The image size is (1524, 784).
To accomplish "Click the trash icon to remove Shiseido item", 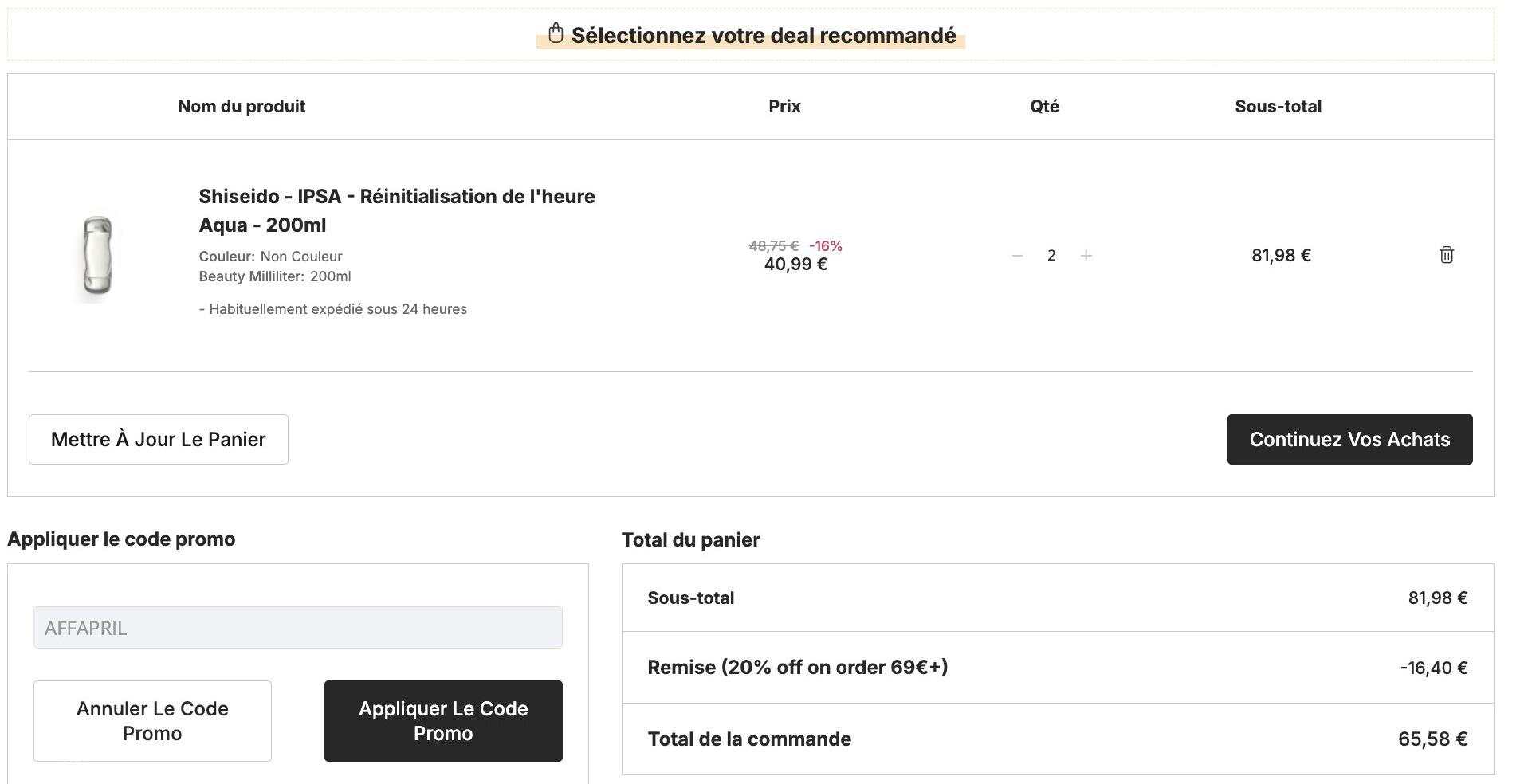I will tap(1446, 255).
